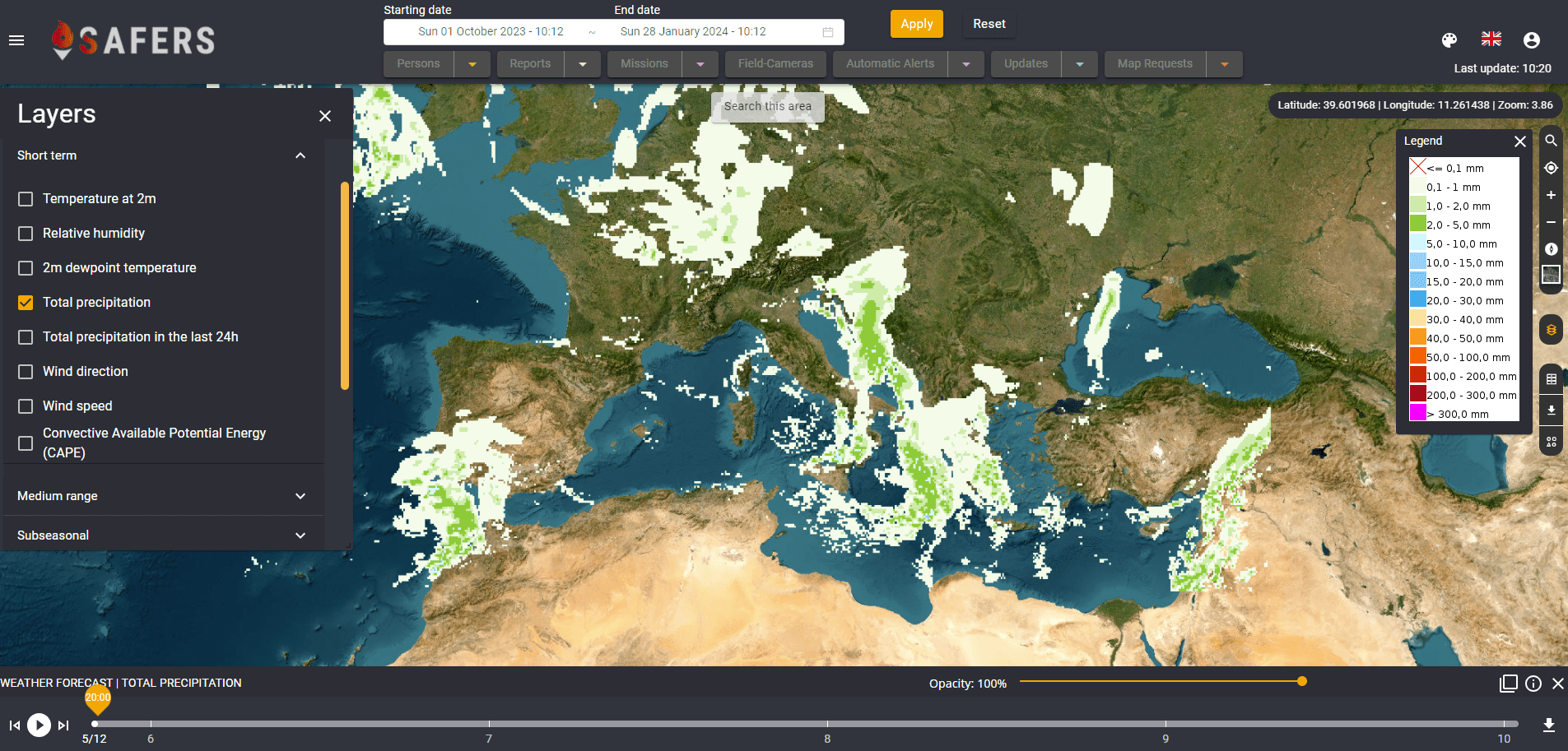Viewport: 1568px width, 751px height.
Task: Open the Updates dropdown arrow
Action: 1080,64
